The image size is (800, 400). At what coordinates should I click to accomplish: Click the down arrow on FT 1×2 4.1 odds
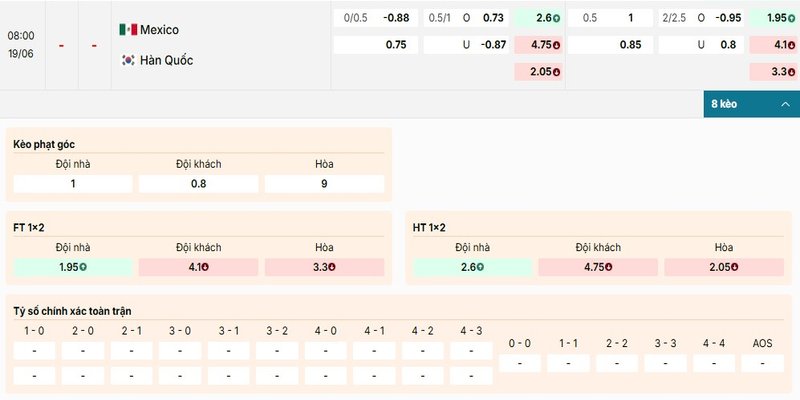pos(205,267)
